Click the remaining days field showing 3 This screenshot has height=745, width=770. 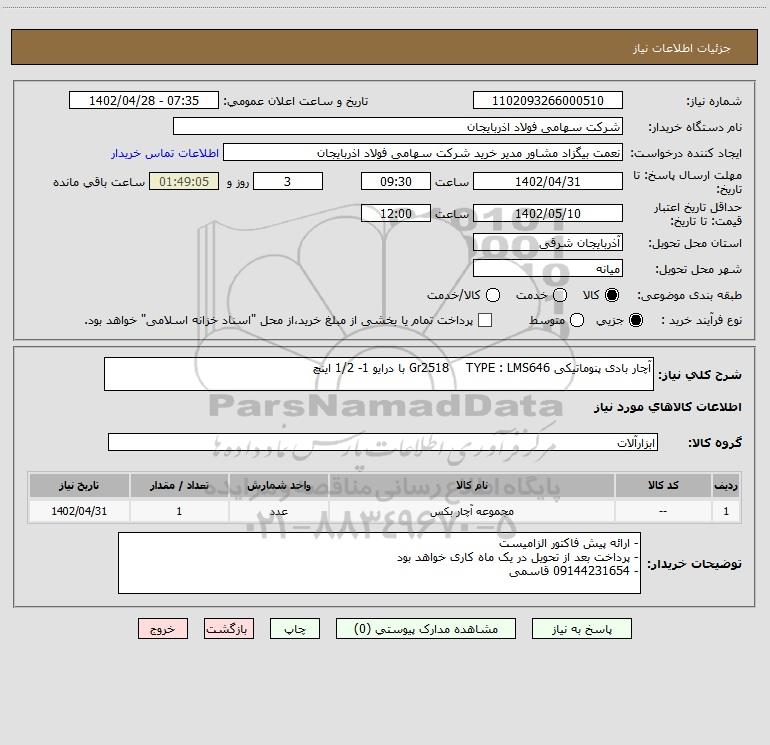point(288,181)
